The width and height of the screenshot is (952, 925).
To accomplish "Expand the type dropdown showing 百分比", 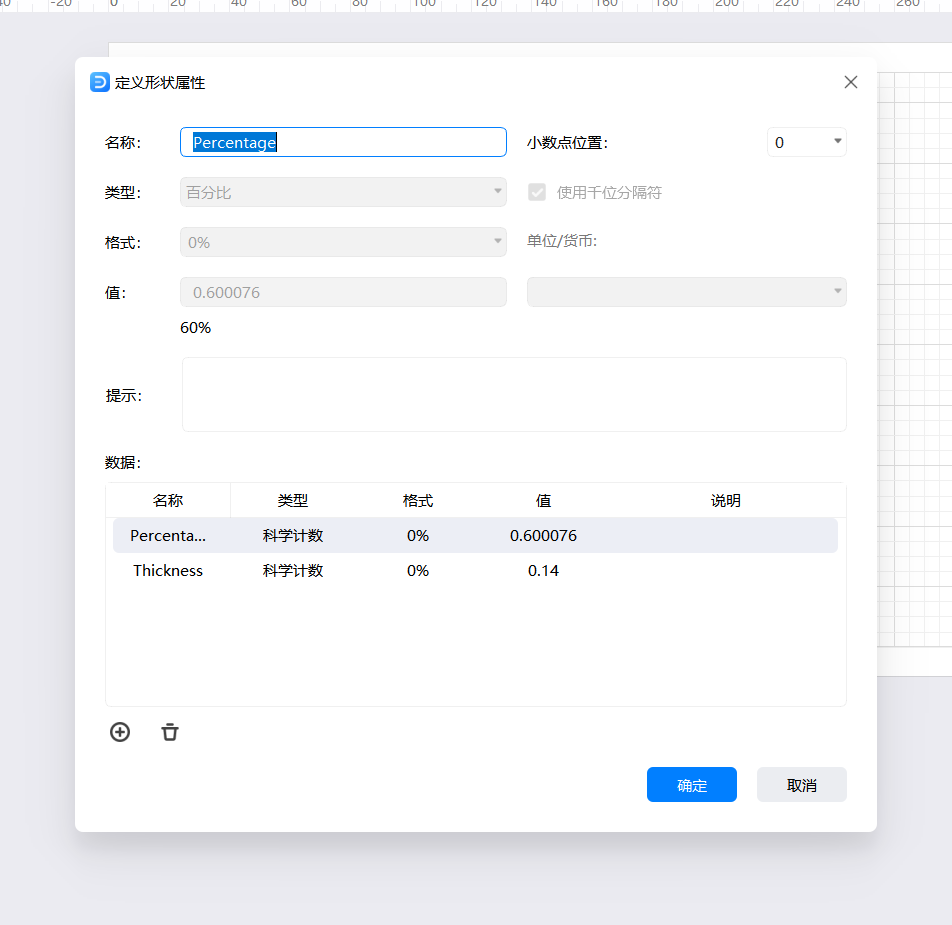I will click(343, 192).
